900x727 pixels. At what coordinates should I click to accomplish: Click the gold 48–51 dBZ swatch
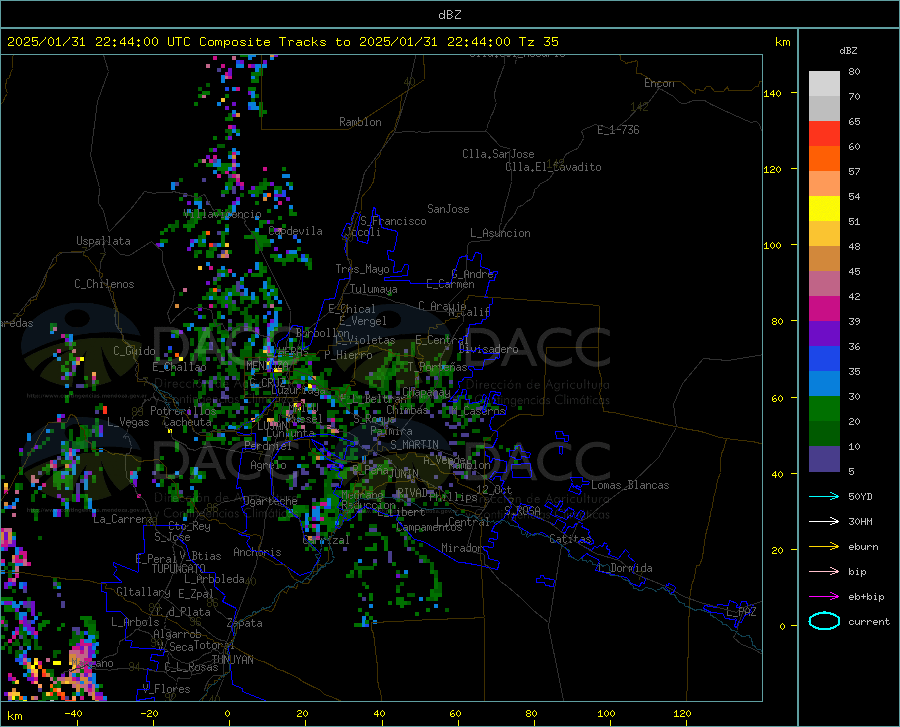point(824,234)
